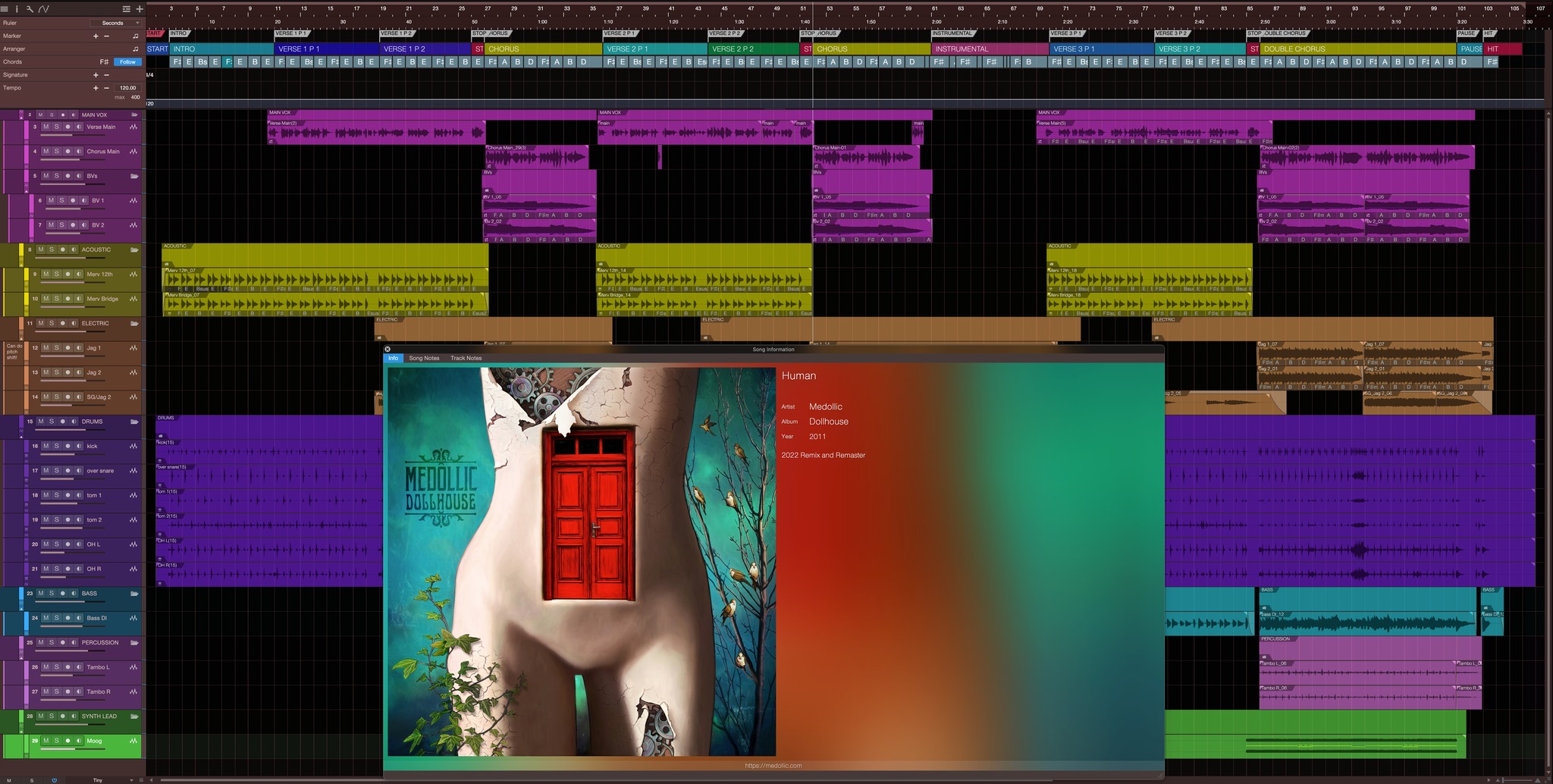The image size is (1553, 784).
Task: Solo the Bass DI track
Action: [56, 618]
